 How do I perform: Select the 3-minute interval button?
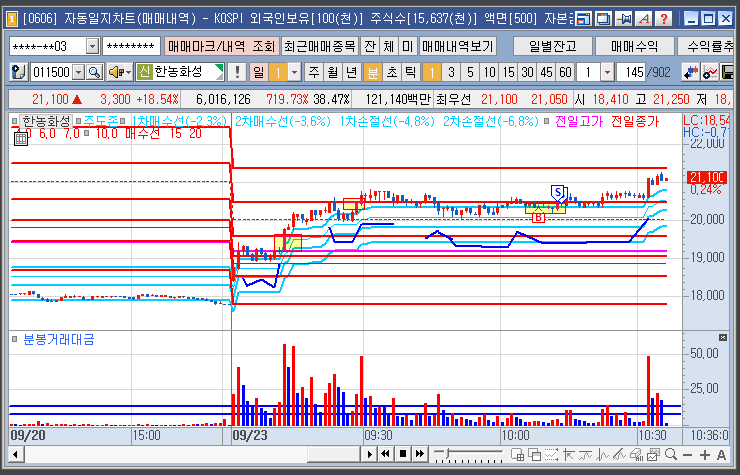pyautogui.click(x=451, y=72)
